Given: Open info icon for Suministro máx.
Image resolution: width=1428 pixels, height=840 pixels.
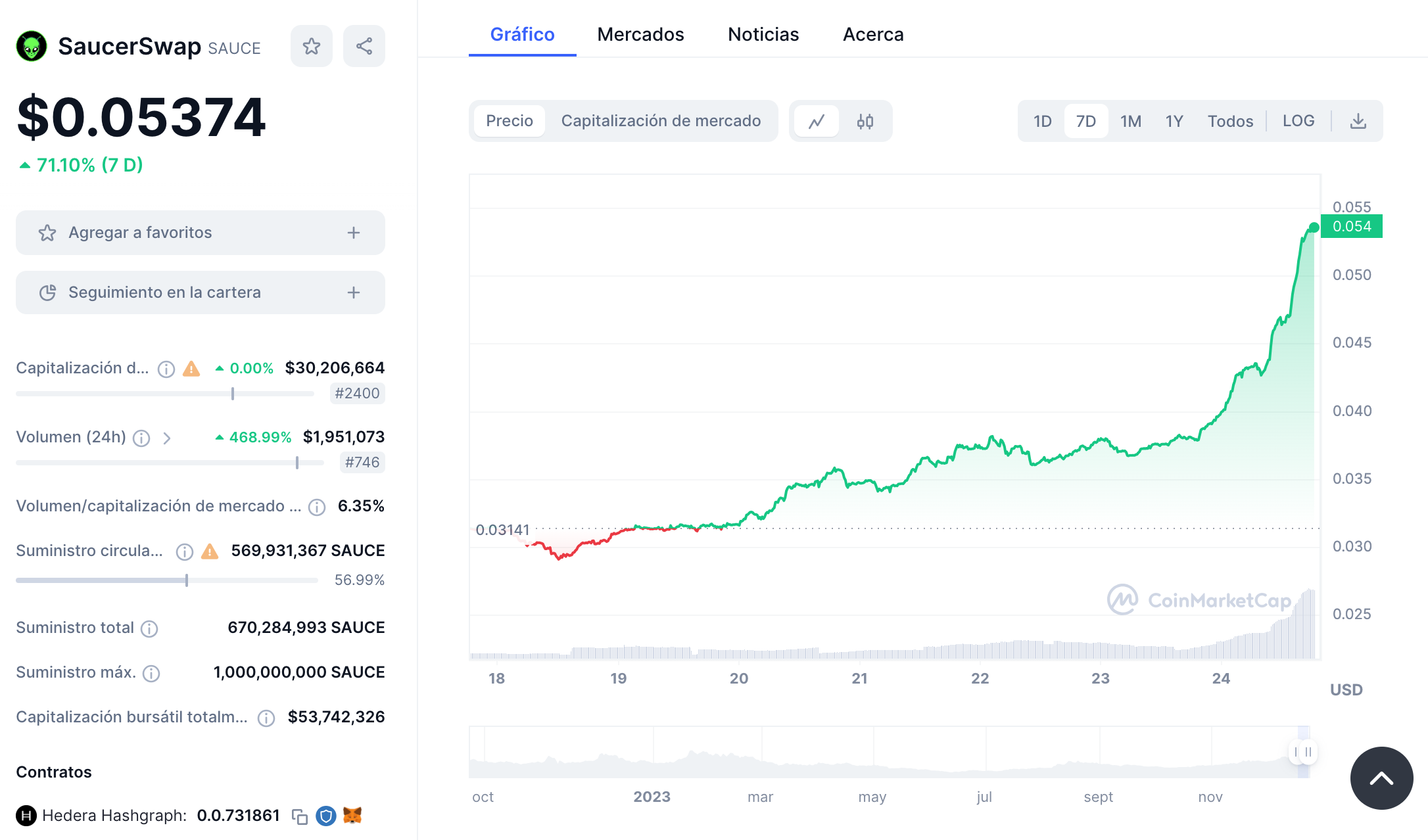Looking at the screenshot, I should tap(151, 673).
